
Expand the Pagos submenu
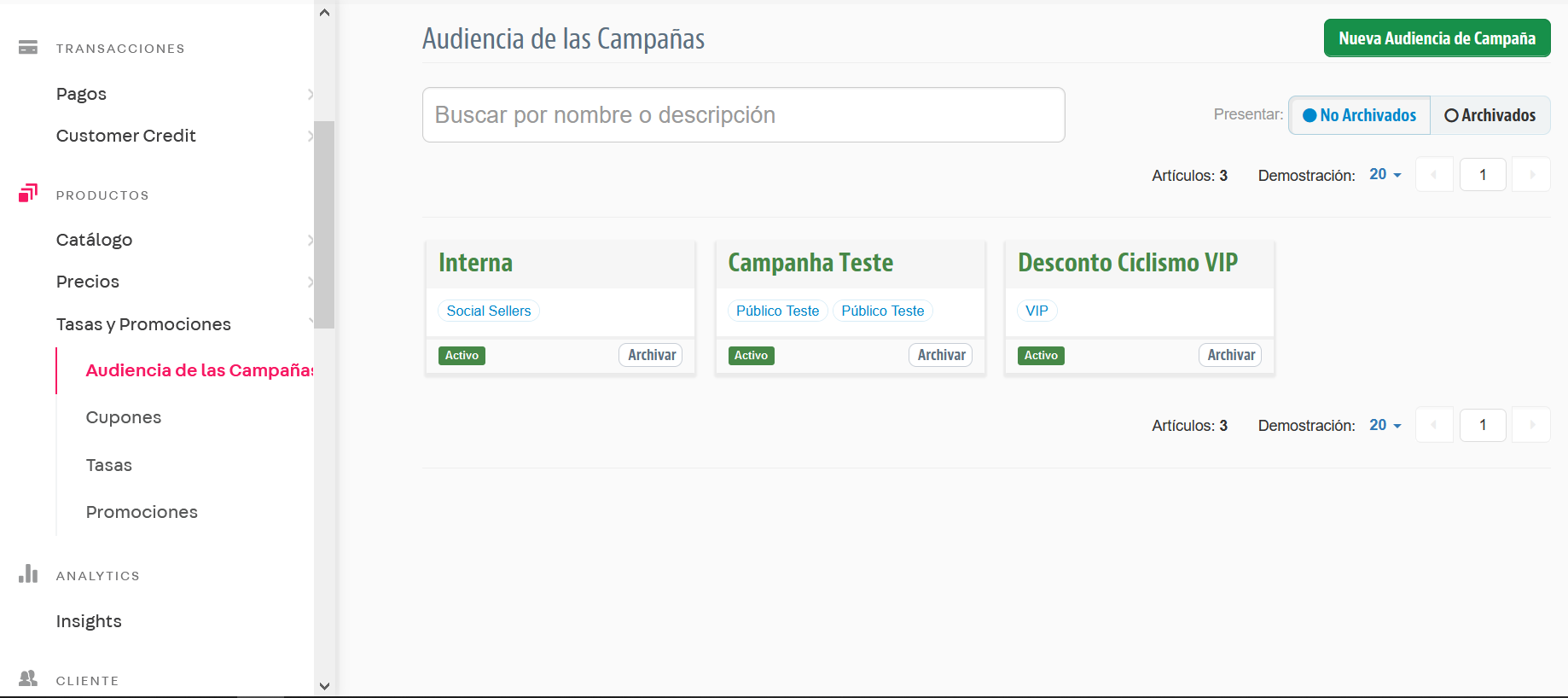pyautogui.click(x=81, y=94)
